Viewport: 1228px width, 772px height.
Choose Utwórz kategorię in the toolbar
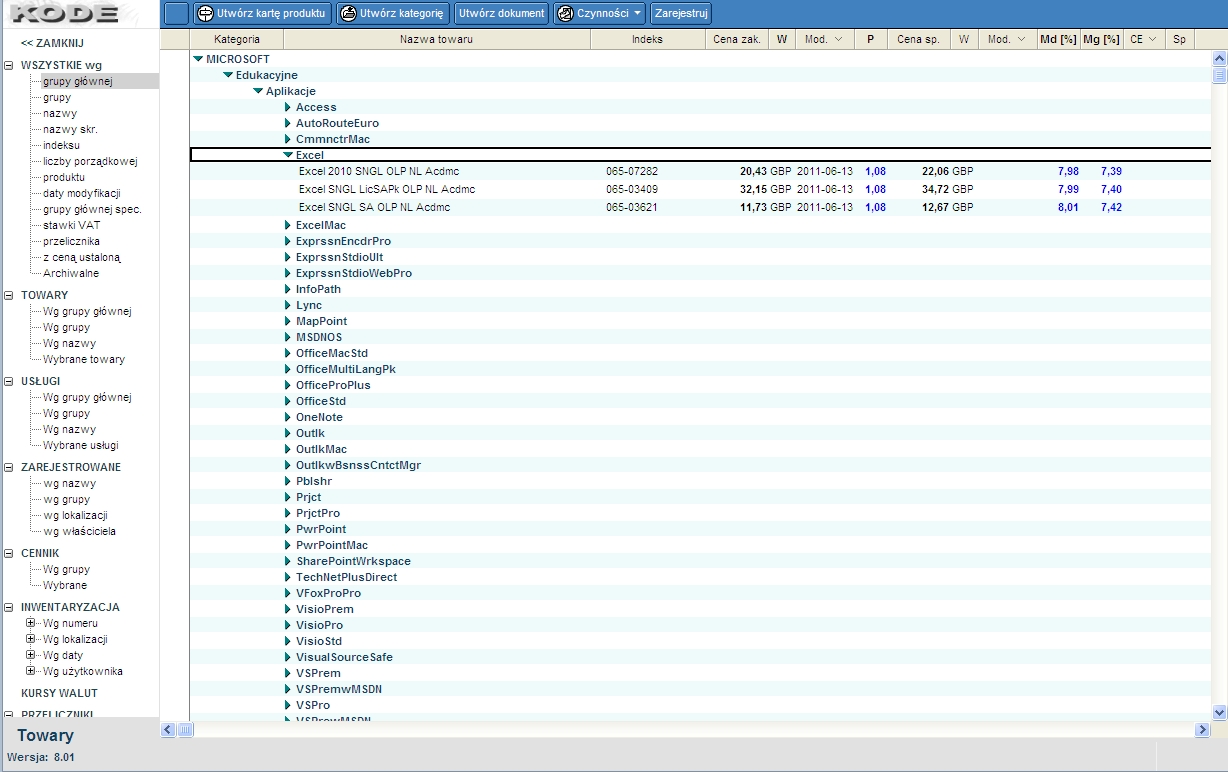point(393,14)
